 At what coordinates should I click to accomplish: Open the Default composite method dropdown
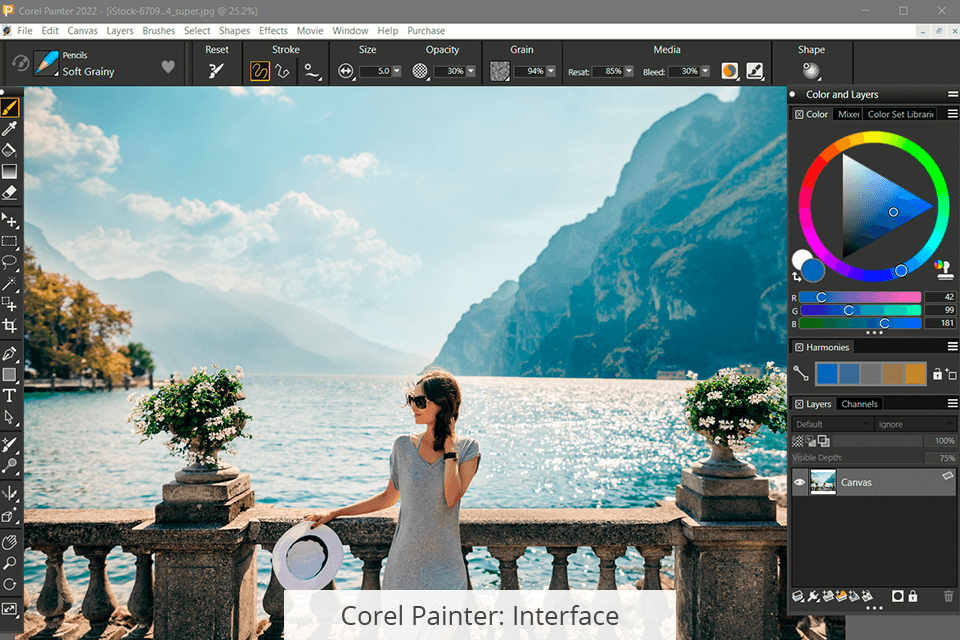[831, 424]
